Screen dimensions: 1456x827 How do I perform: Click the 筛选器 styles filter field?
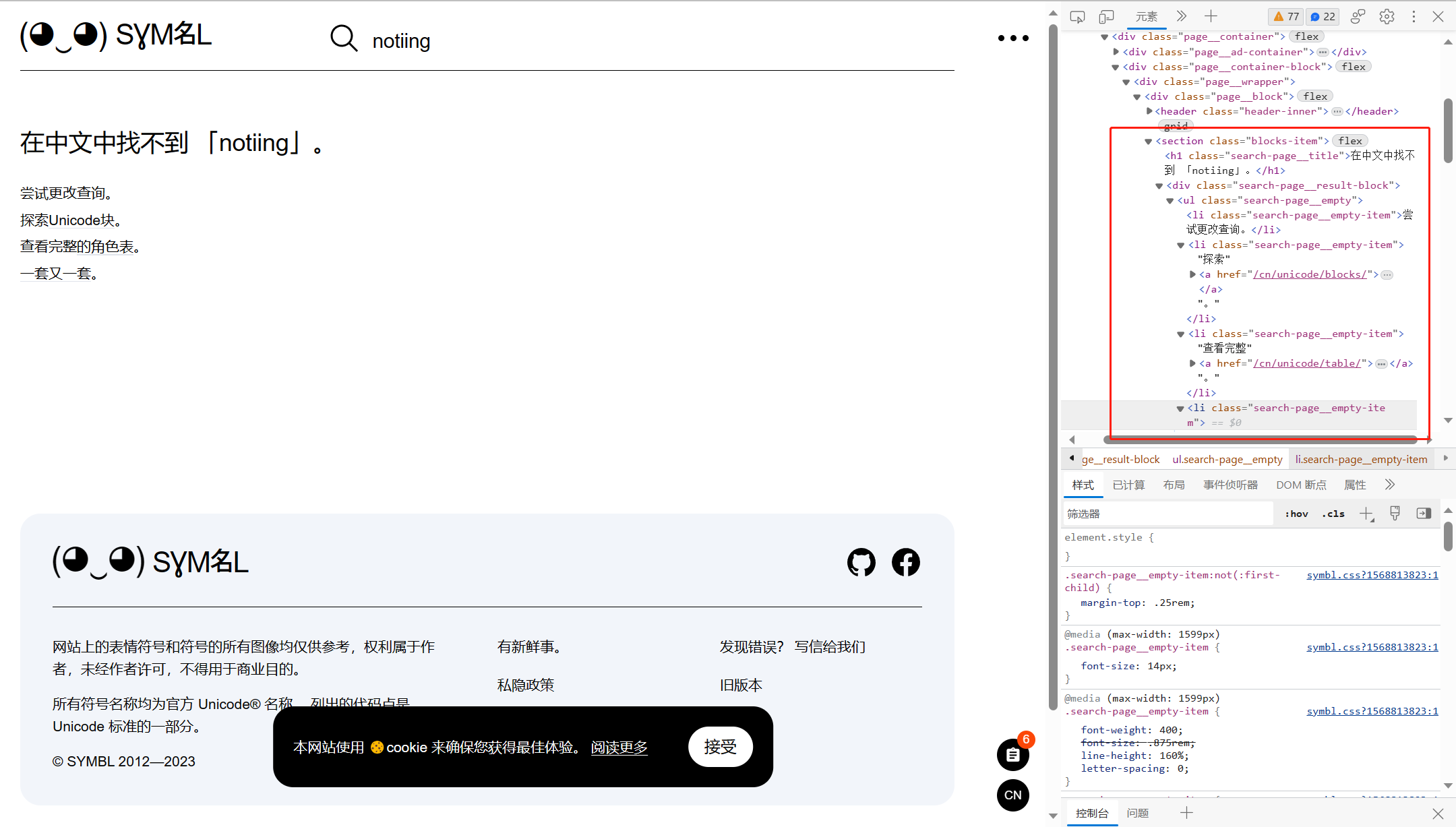(1168, 514)
